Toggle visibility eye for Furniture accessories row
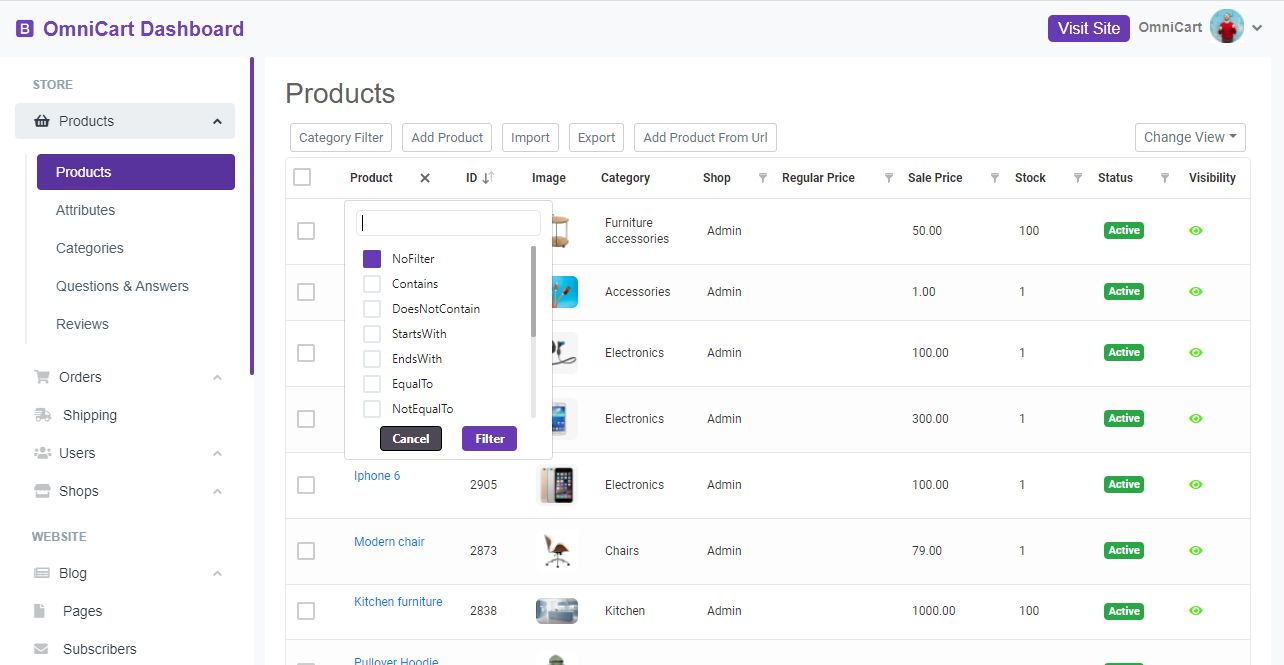 point(1196,231)
